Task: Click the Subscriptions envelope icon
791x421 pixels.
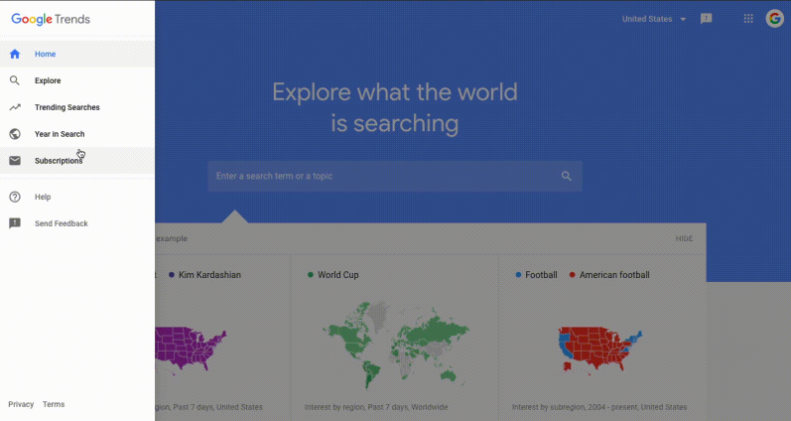Action: (x=15, y=160)
